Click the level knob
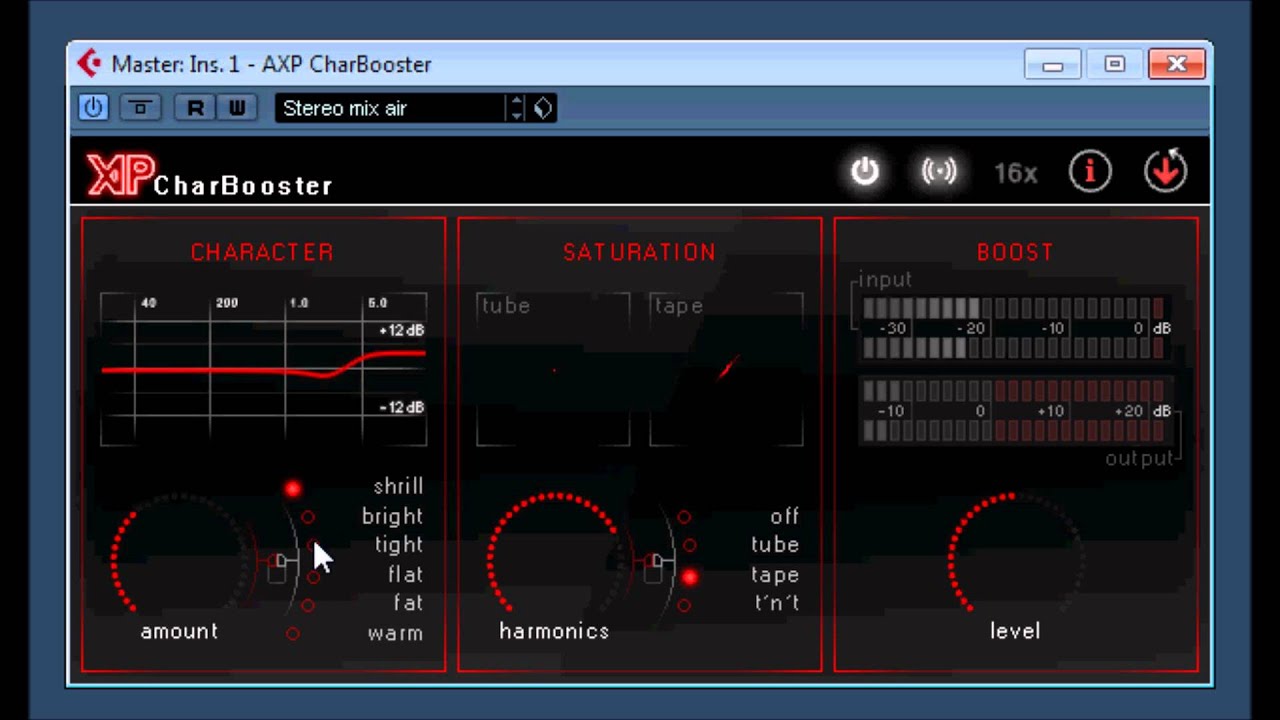 pos(1015,555)
